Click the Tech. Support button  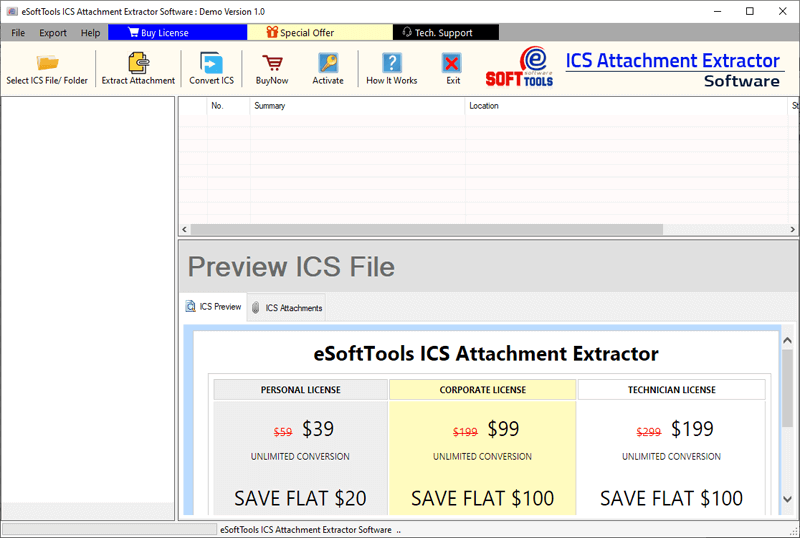(446, 33)
